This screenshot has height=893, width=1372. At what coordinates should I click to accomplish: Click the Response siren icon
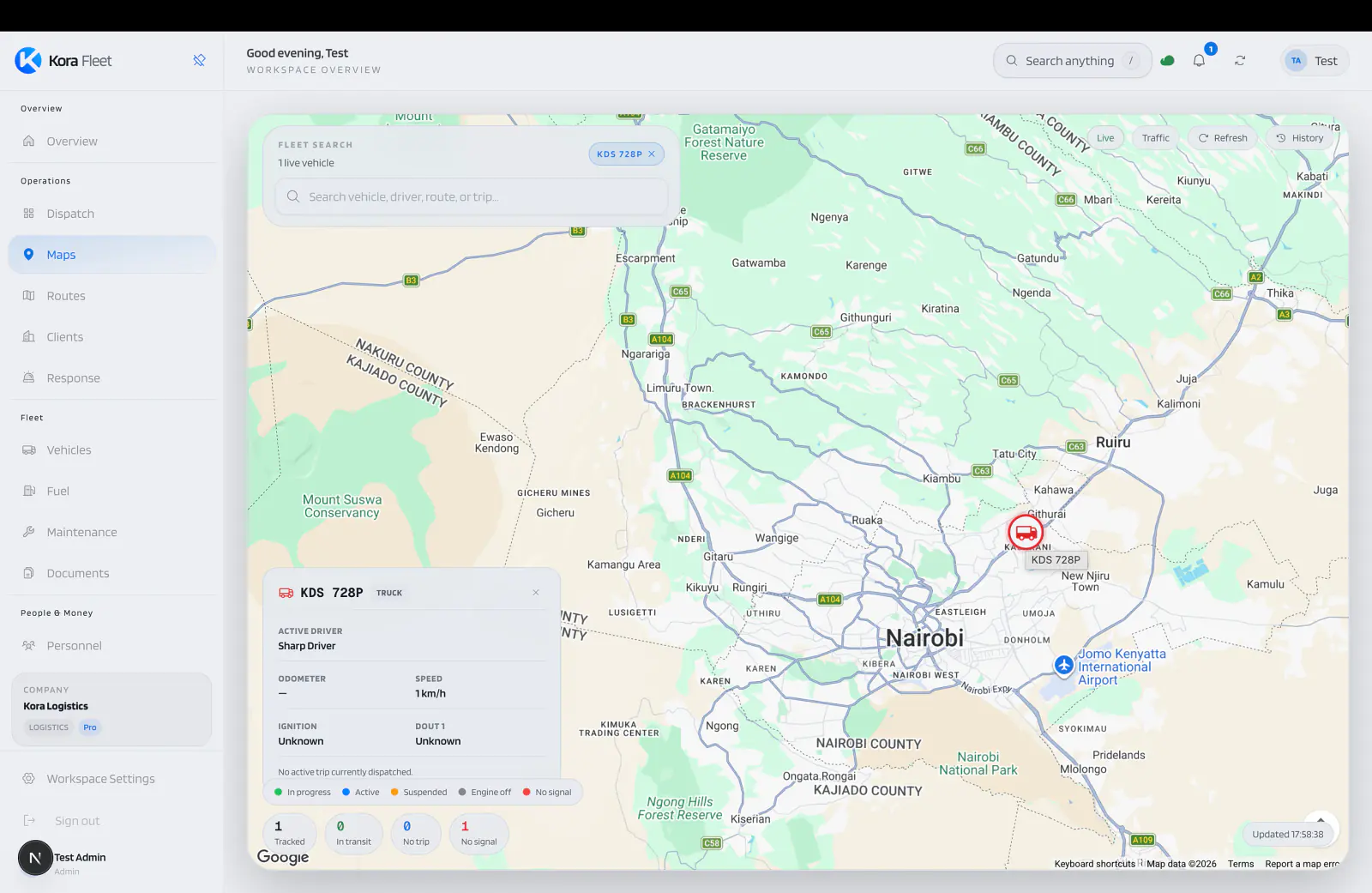[29, 378]
